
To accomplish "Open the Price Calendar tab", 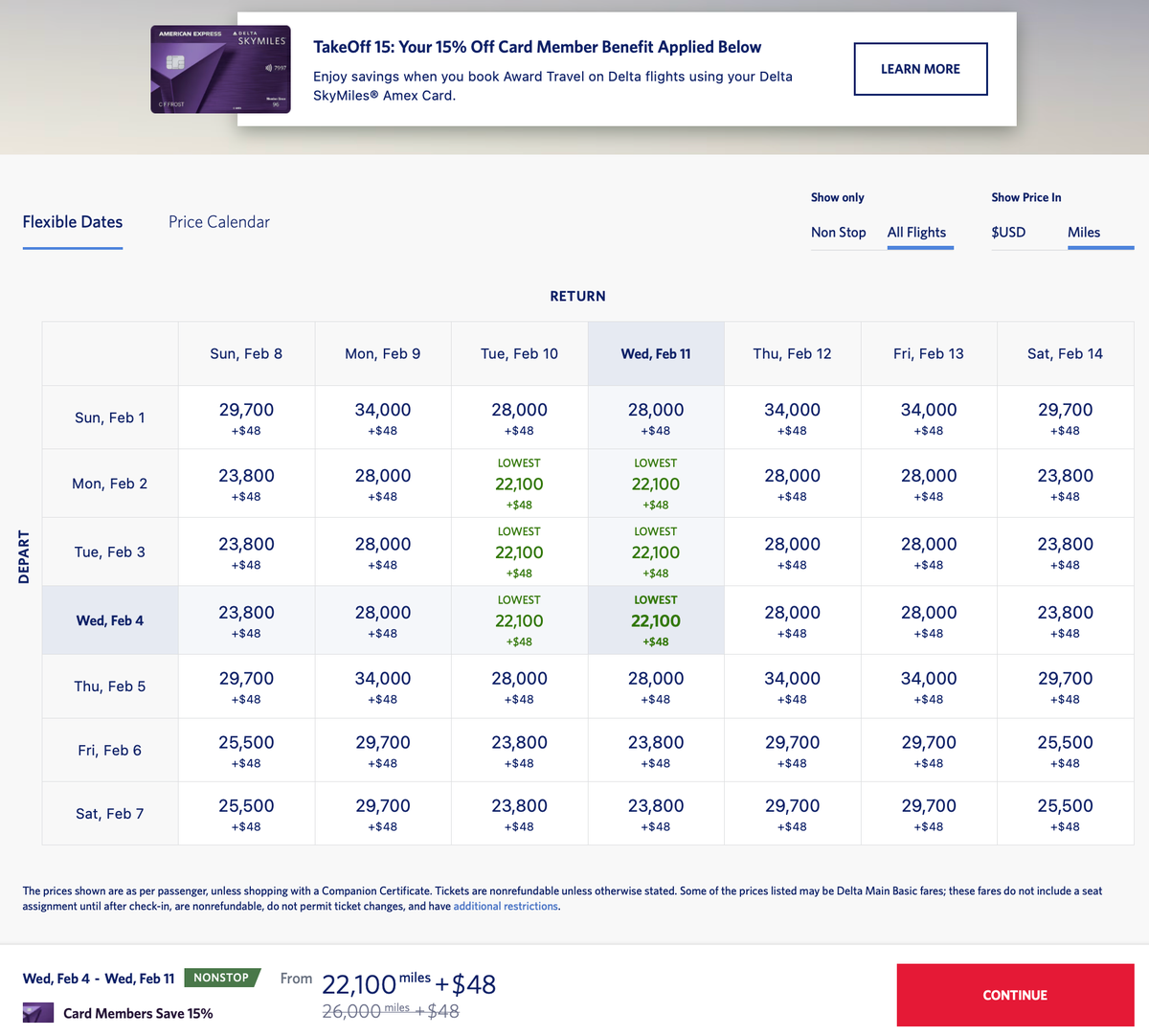I will pos(219,222).
